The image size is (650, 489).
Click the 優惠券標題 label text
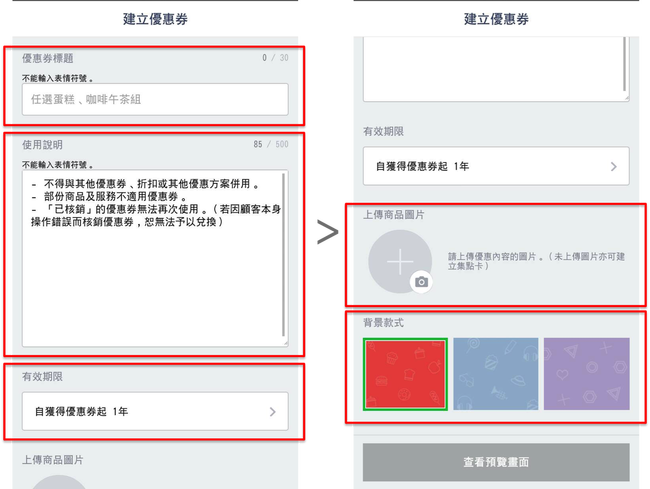[48, 58]
